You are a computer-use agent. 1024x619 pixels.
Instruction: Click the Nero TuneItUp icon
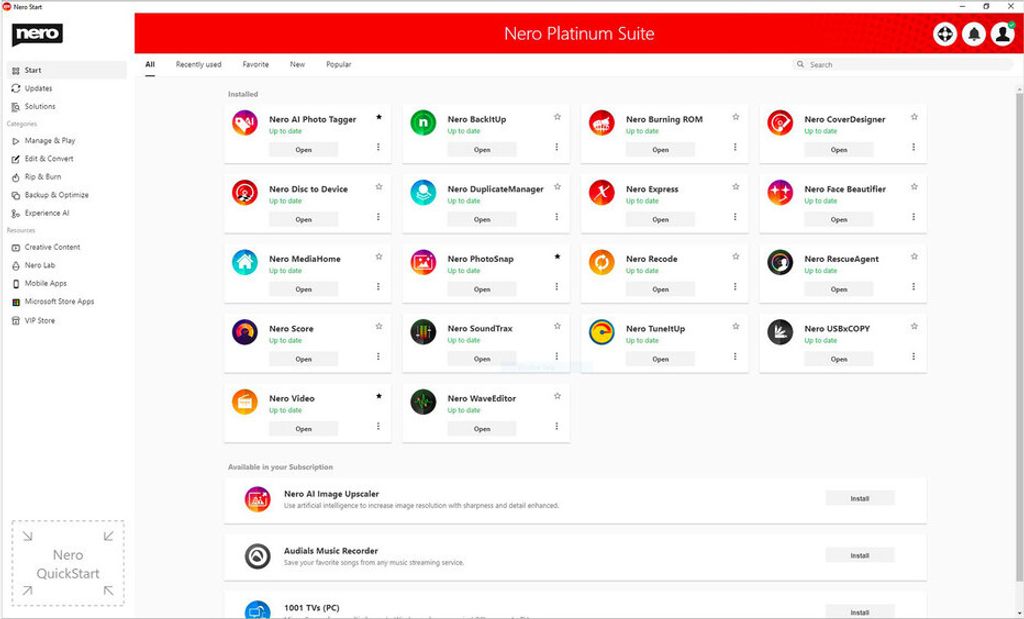tap(601, 332)
